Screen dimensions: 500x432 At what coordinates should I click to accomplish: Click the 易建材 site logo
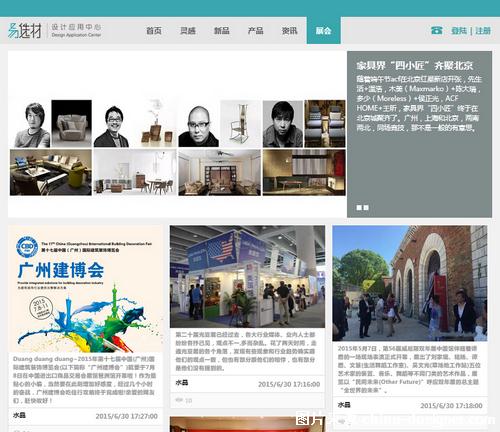(25, 31)
